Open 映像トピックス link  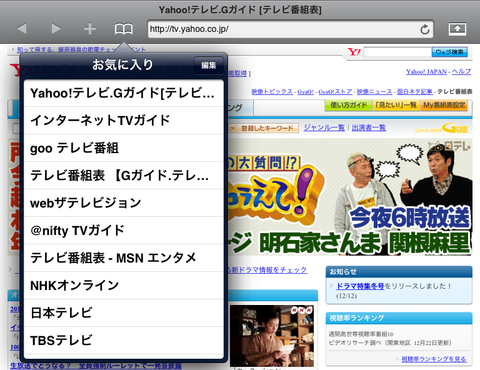pos(272,92)
